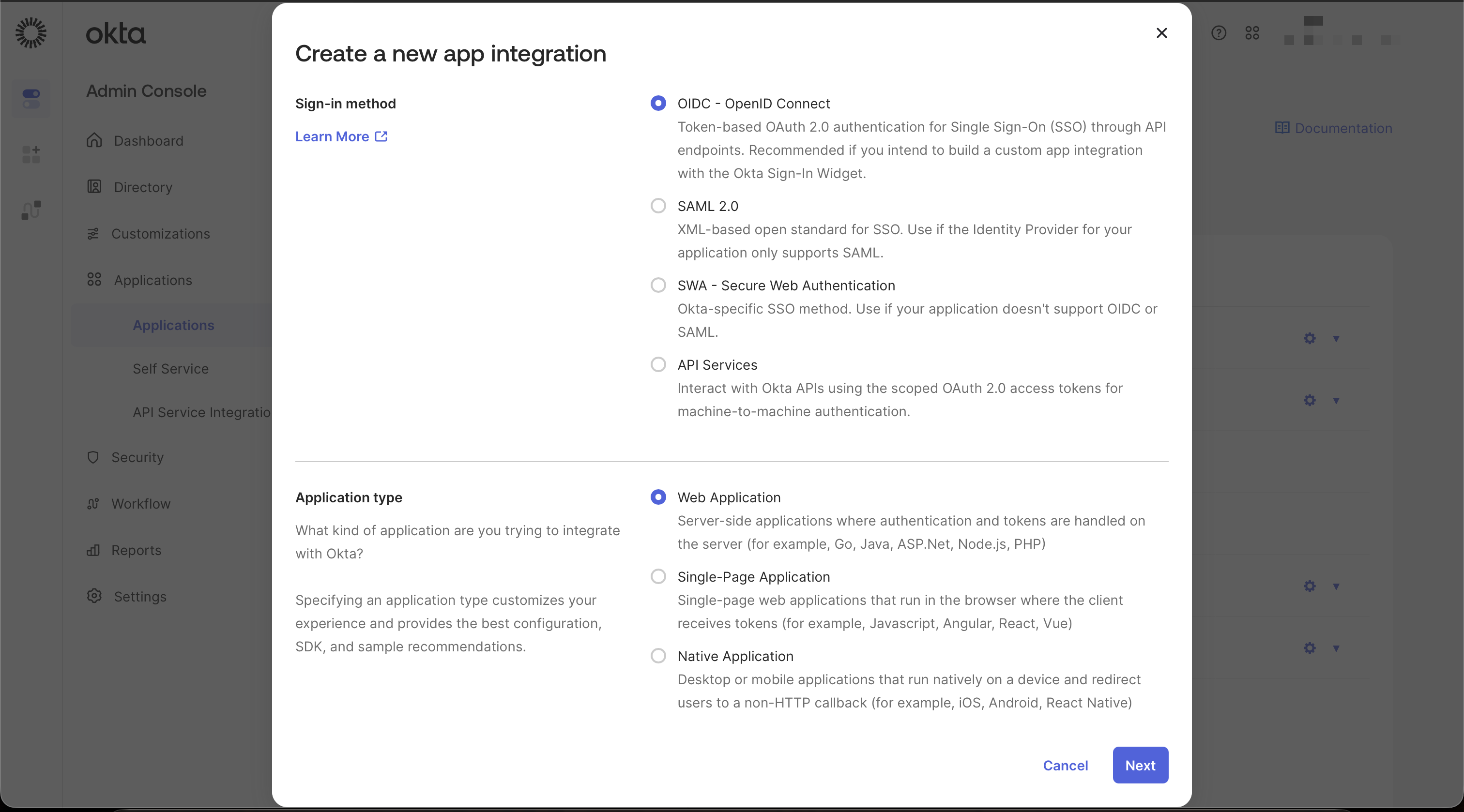This screenshot has height=812, width=1464.
Task: Click the third app row gear icon
Action: [x=1310, y=586]
